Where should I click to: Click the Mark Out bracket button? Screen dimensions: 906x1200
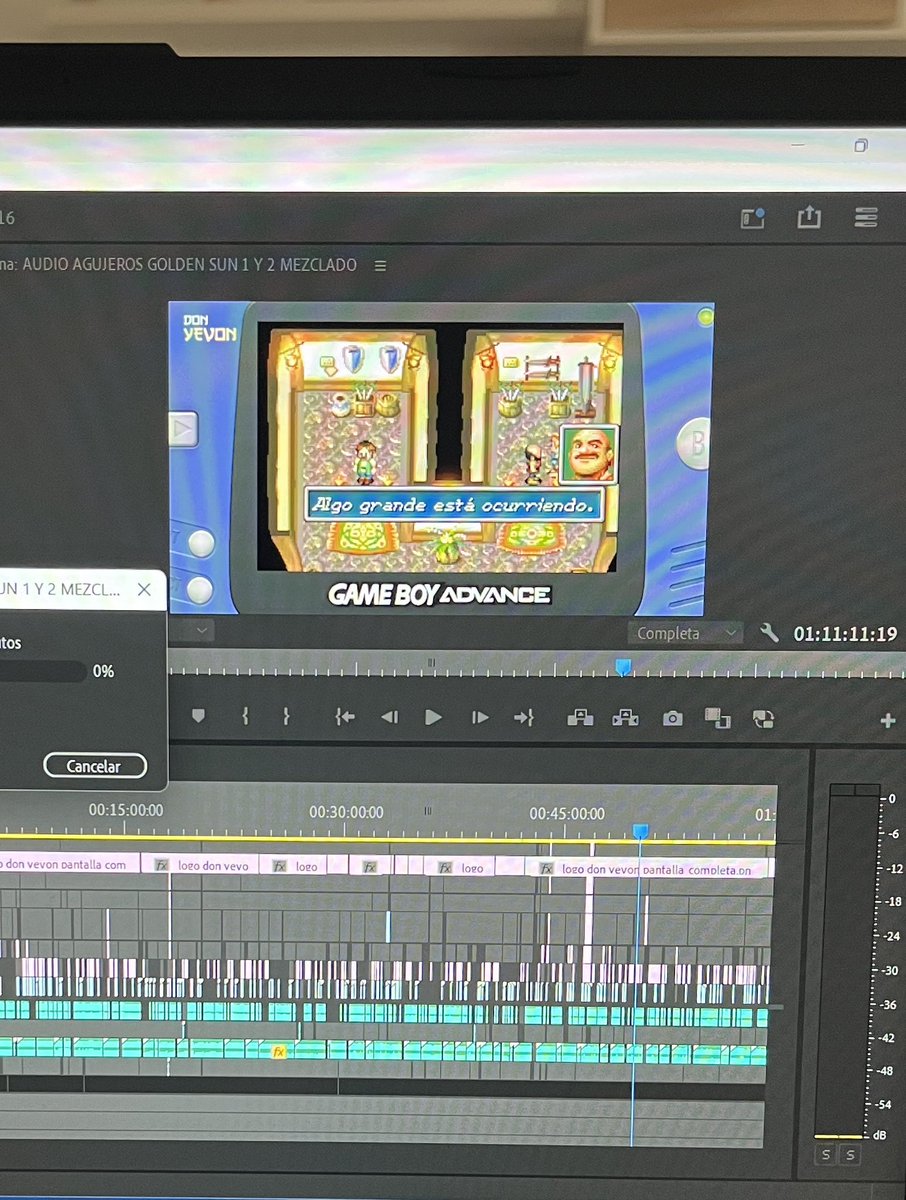[286, 716]
